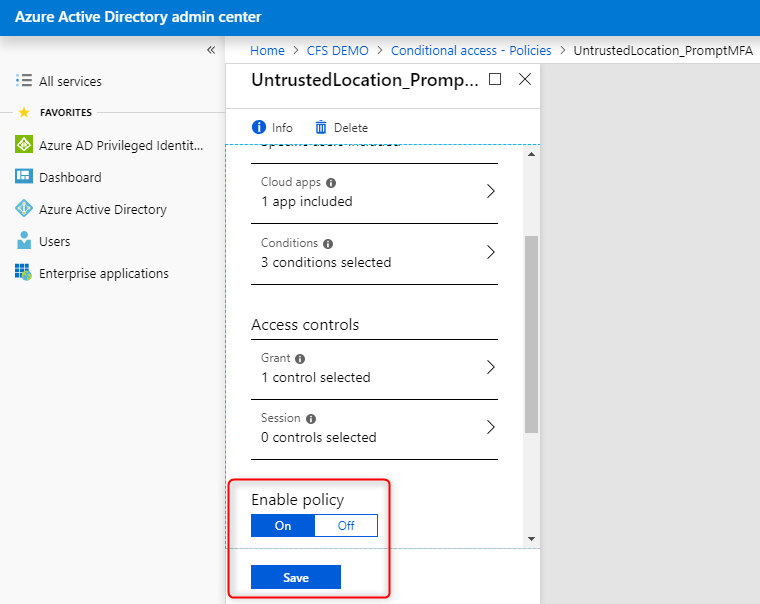Navigate to CFS DEMO breadcrumb link
The height and width of the screenshot is (604, 760).
tap(337, 50)
